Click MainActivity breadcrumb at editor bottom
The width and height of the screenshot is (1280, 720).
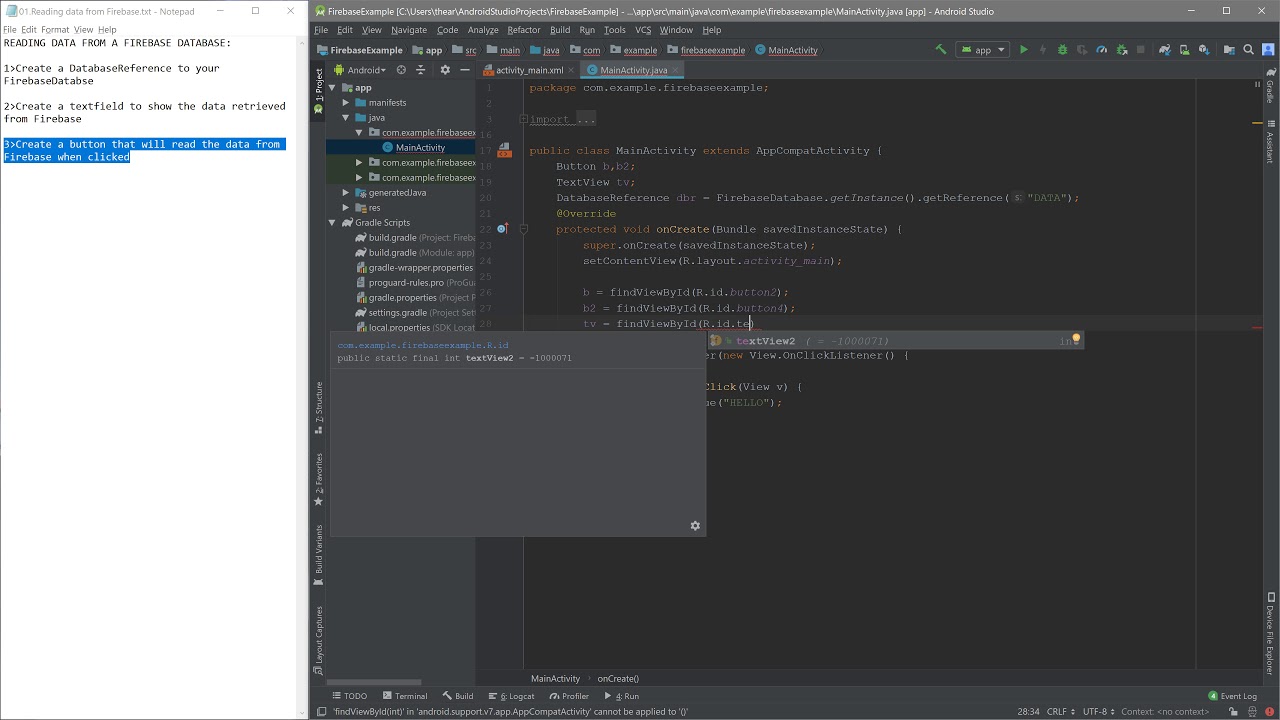pyautogui.click(x=555, y=679)
